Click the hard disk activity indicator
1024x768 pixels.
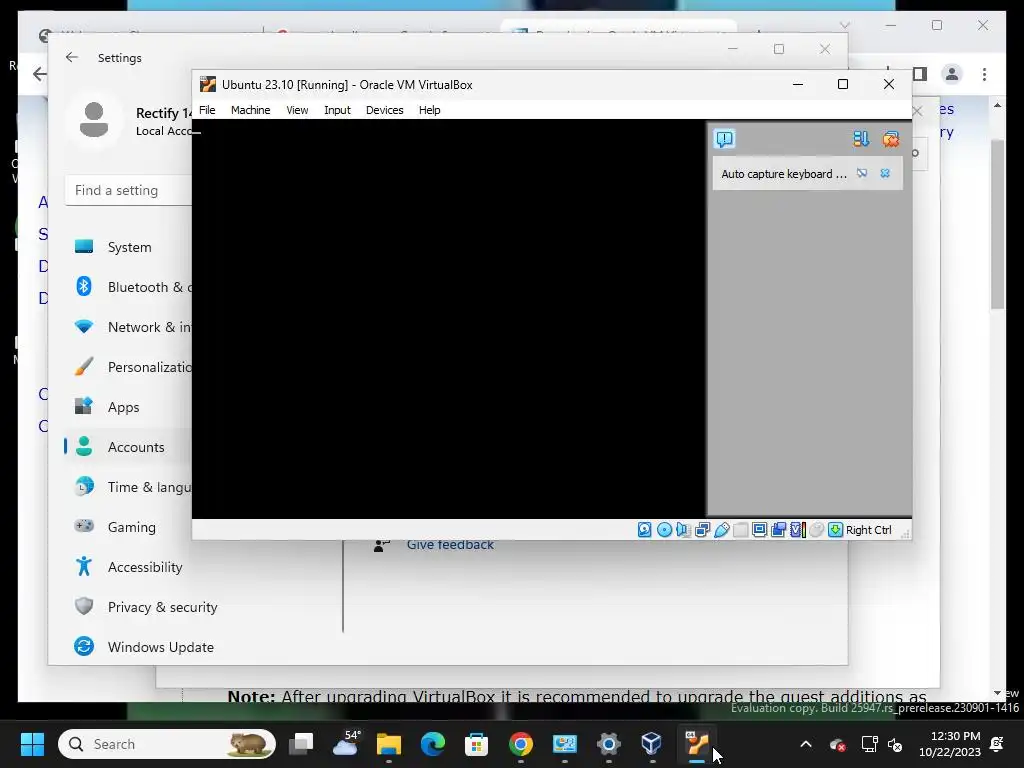pyautogui.click(x=645, y=530)
